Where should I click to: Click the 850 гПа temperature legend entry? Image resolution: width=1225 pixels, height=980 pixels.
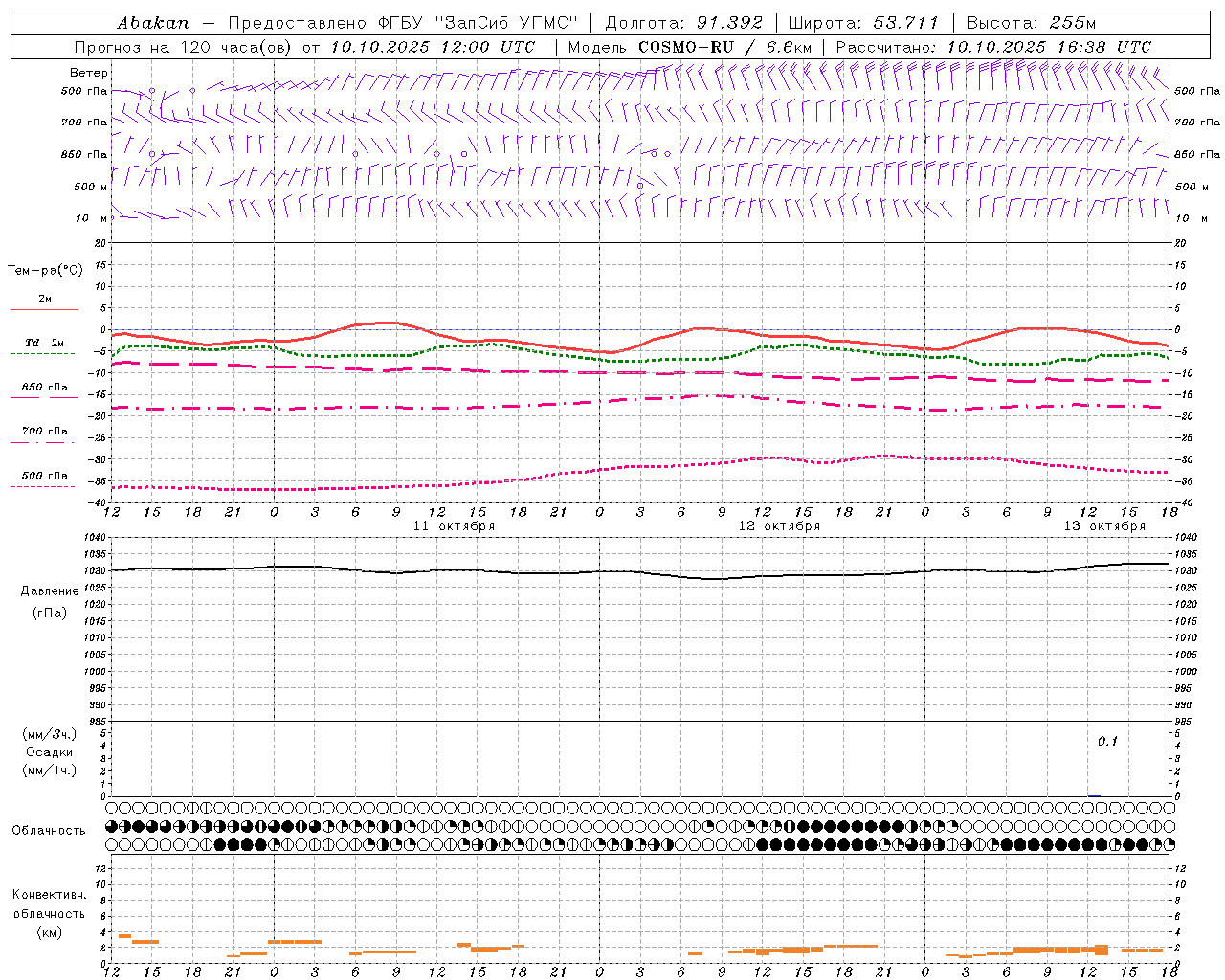coord(45,388)
